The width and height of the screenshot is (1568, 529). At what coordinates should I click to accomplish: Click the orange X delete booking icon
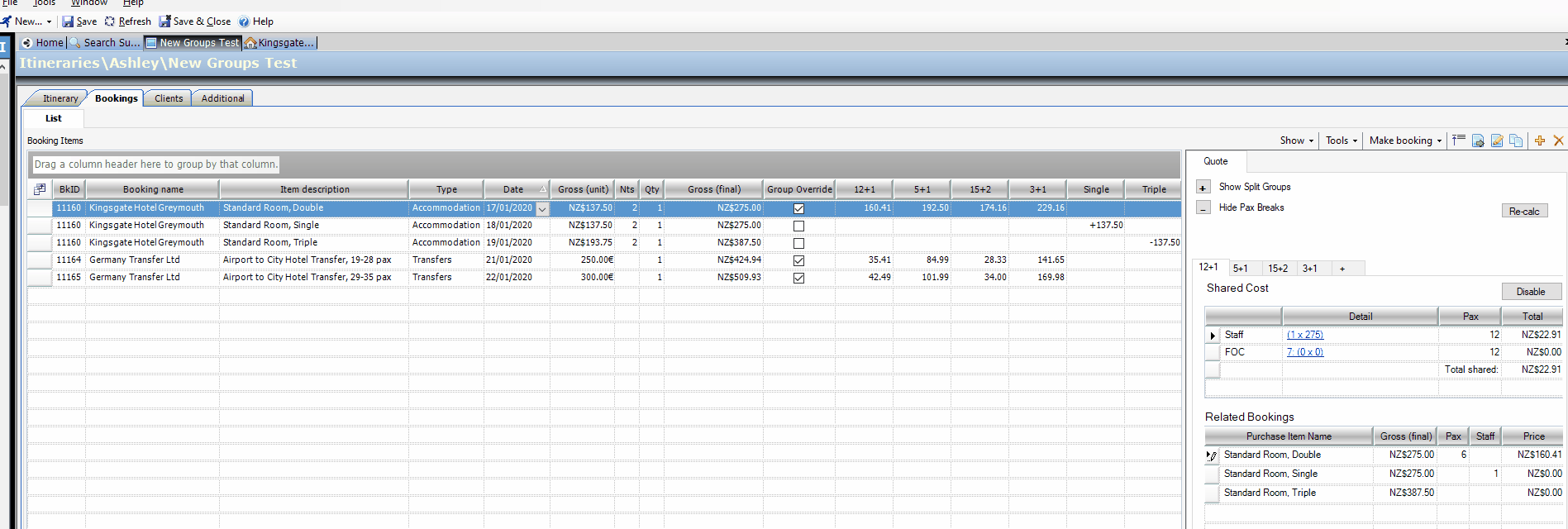[x=1558, y=141]
